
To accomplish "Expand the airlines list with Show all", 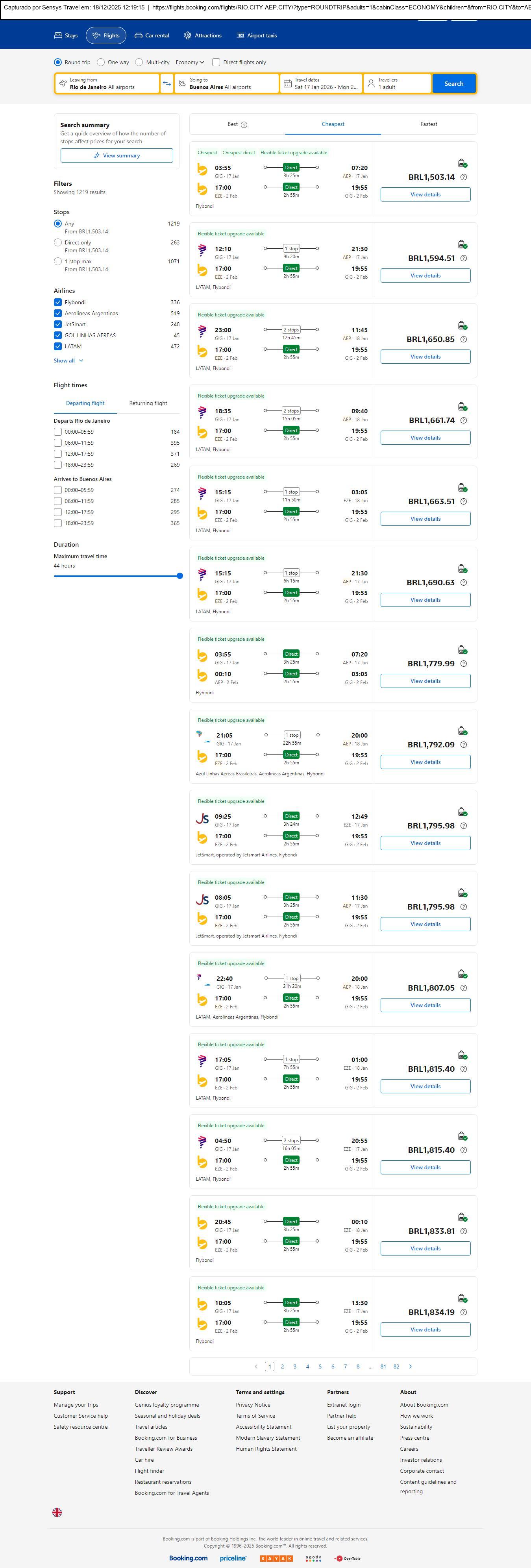I will [68, 361].
